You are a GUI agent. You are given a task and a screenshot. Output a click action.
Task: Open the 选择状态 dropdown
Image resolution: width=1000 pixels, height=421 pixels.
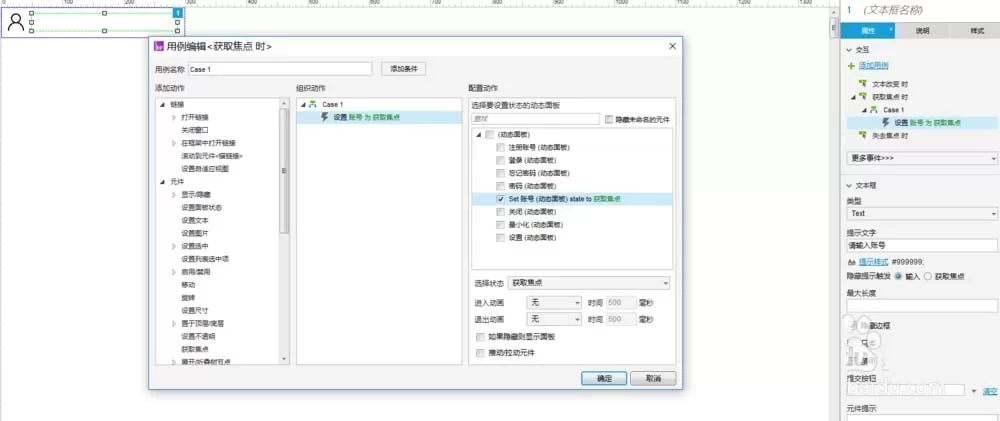(589, 283)
